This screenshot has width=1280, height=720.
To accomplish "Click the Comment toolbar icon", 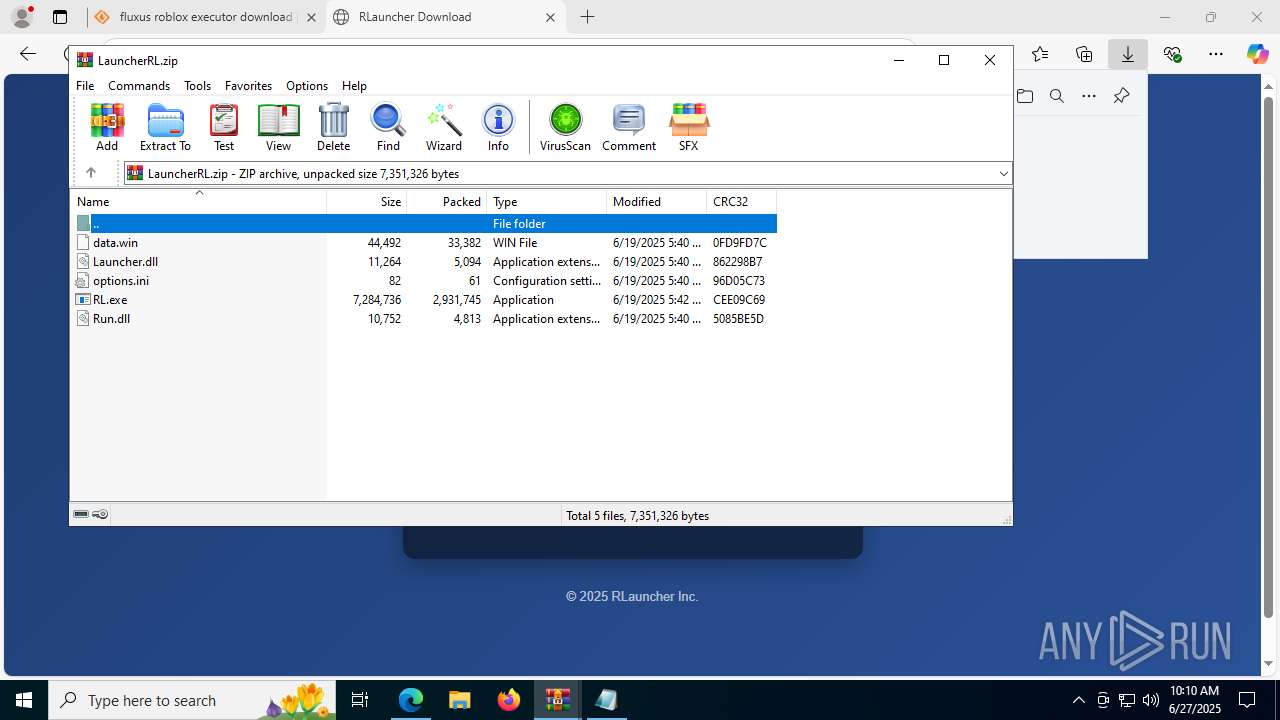I will (629, 127).
